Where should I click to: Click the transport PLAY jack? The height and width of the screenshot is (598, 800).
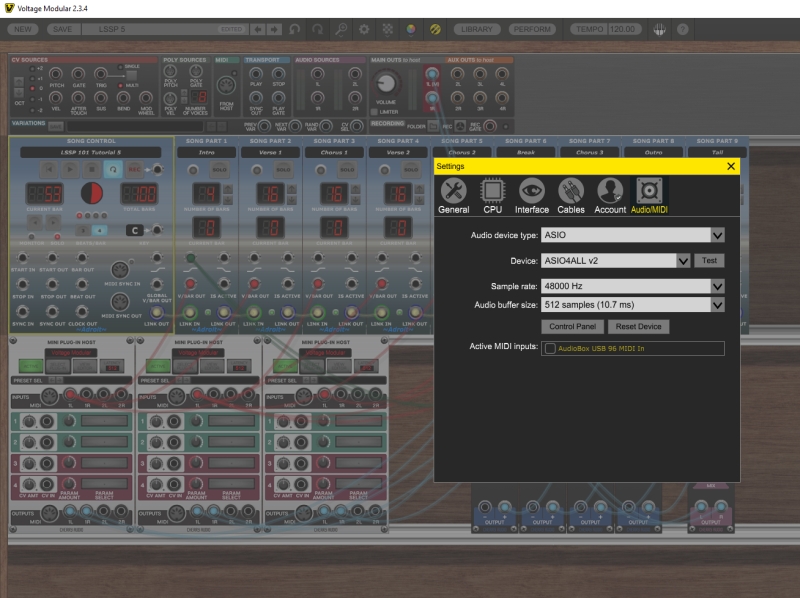256,73
